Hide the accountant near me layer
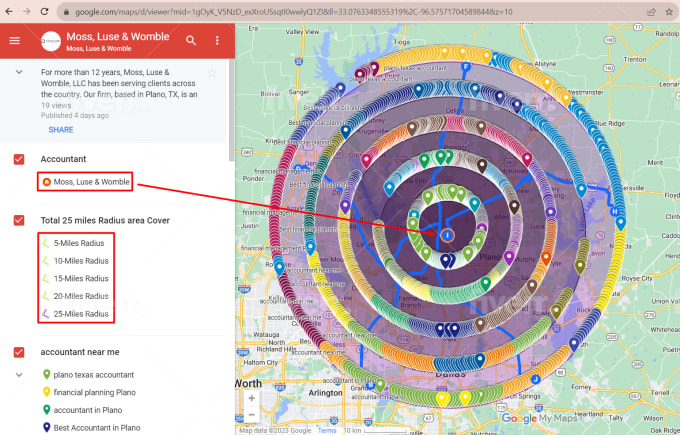This screenshot has width=680, height=435. pyautogui.click(x=19, y=352)
